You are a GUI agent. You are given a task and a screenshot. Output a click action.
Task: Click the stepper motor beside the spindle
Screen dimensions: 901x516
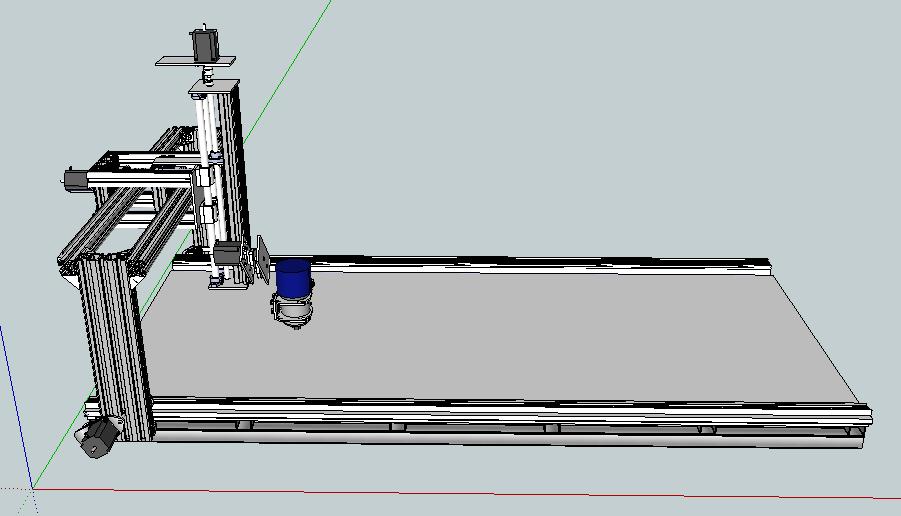pyautogui.click(x=227, y=255)
